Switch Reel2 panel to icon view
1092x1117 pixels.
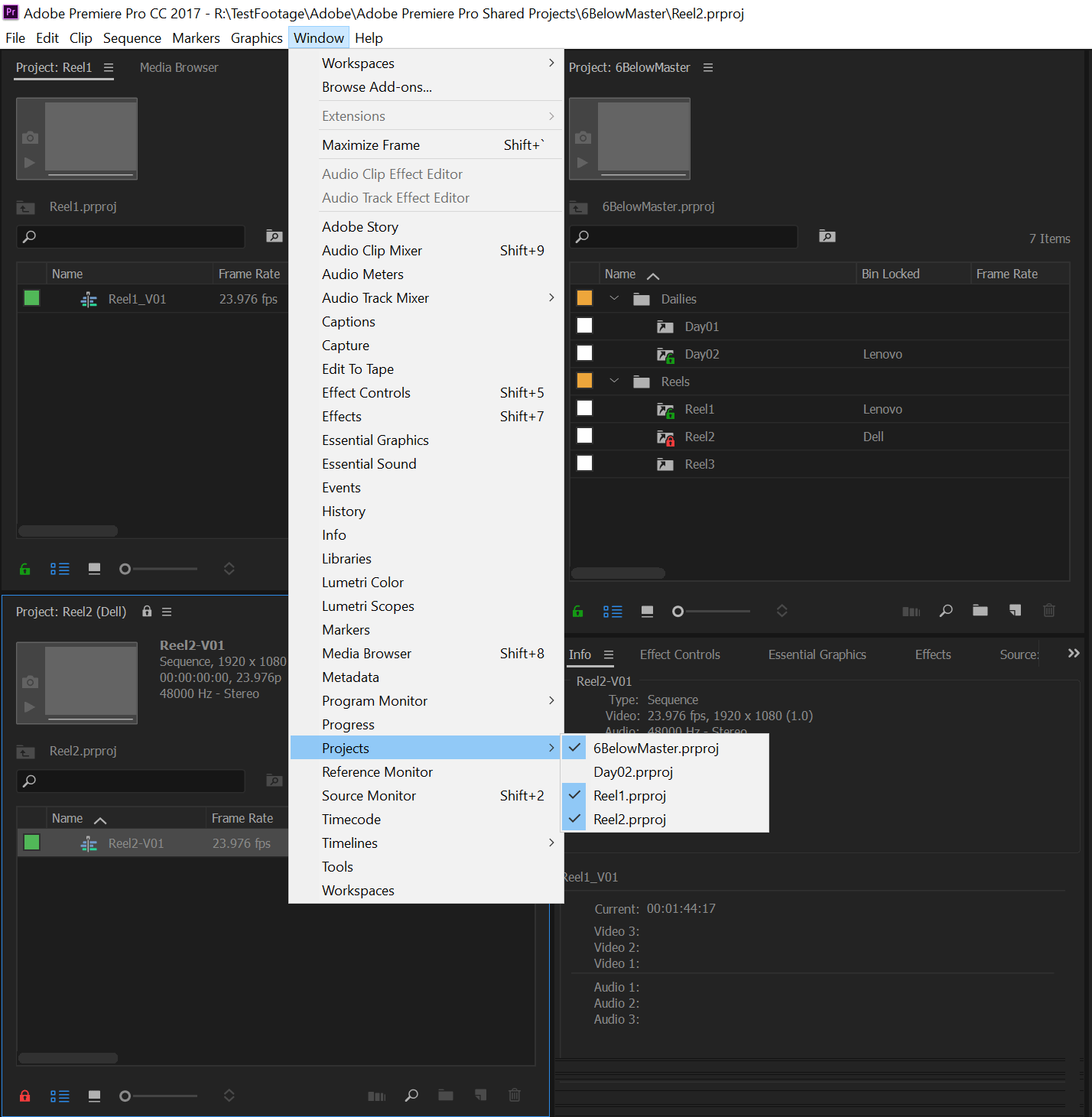[x=94, y=1096]
